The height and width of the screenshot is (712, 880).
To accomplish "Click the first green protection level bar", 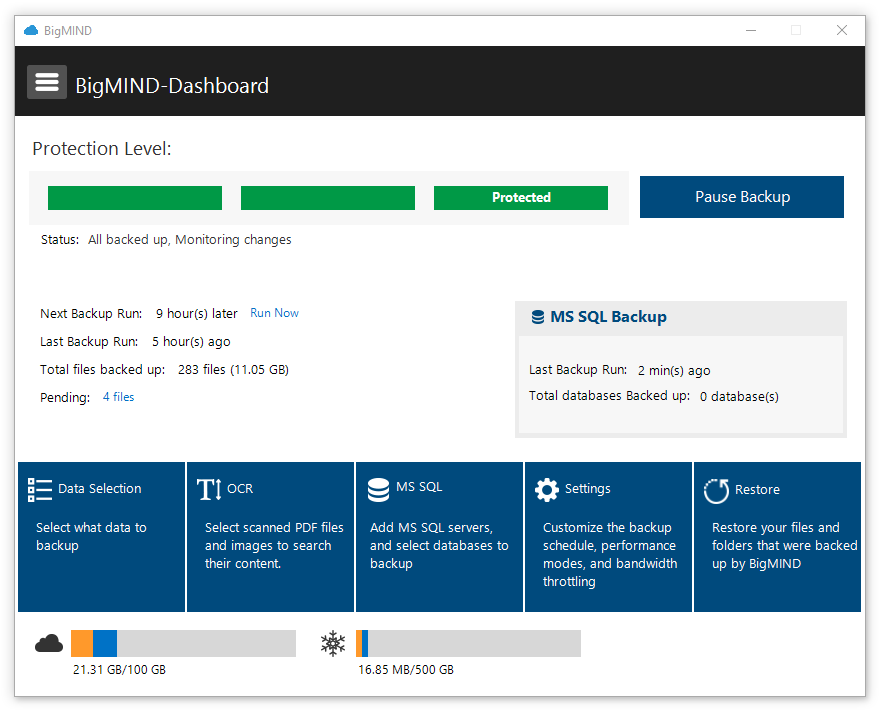I will pyautogui.click(x=135, y=198).
